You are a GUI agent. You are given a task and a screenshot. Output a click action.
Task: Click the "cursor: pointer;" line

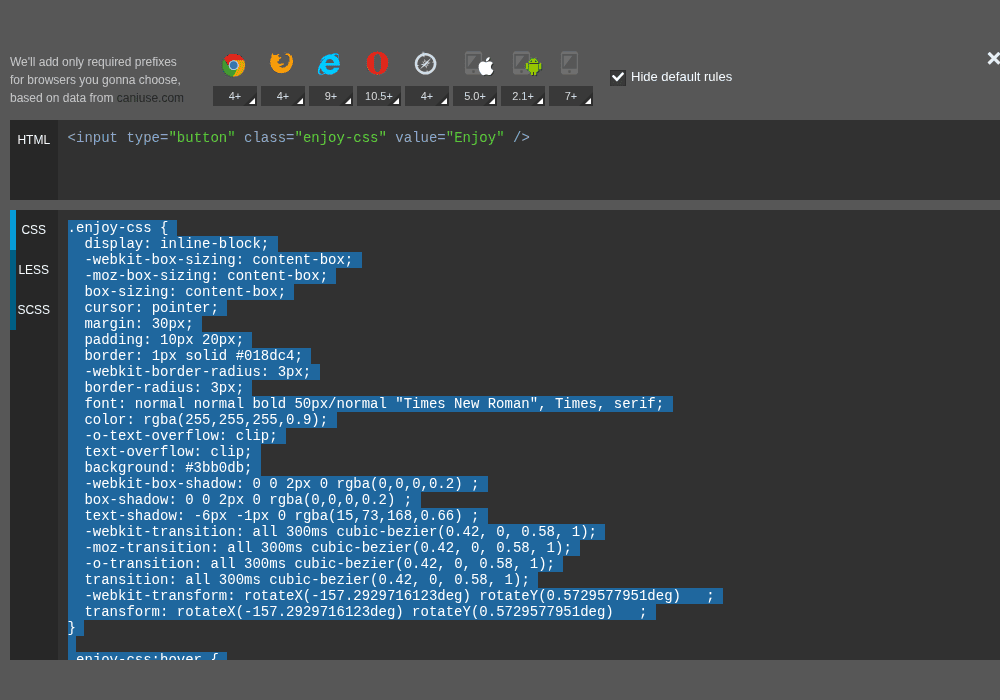click(151, 307)
